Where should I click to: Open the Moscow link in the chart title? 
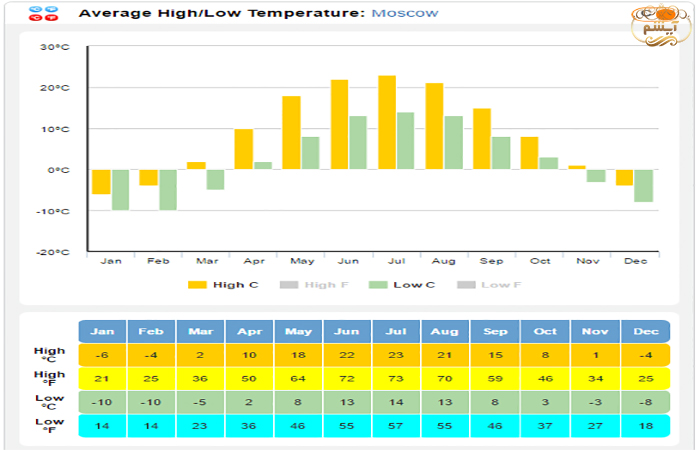click(404, 13)
